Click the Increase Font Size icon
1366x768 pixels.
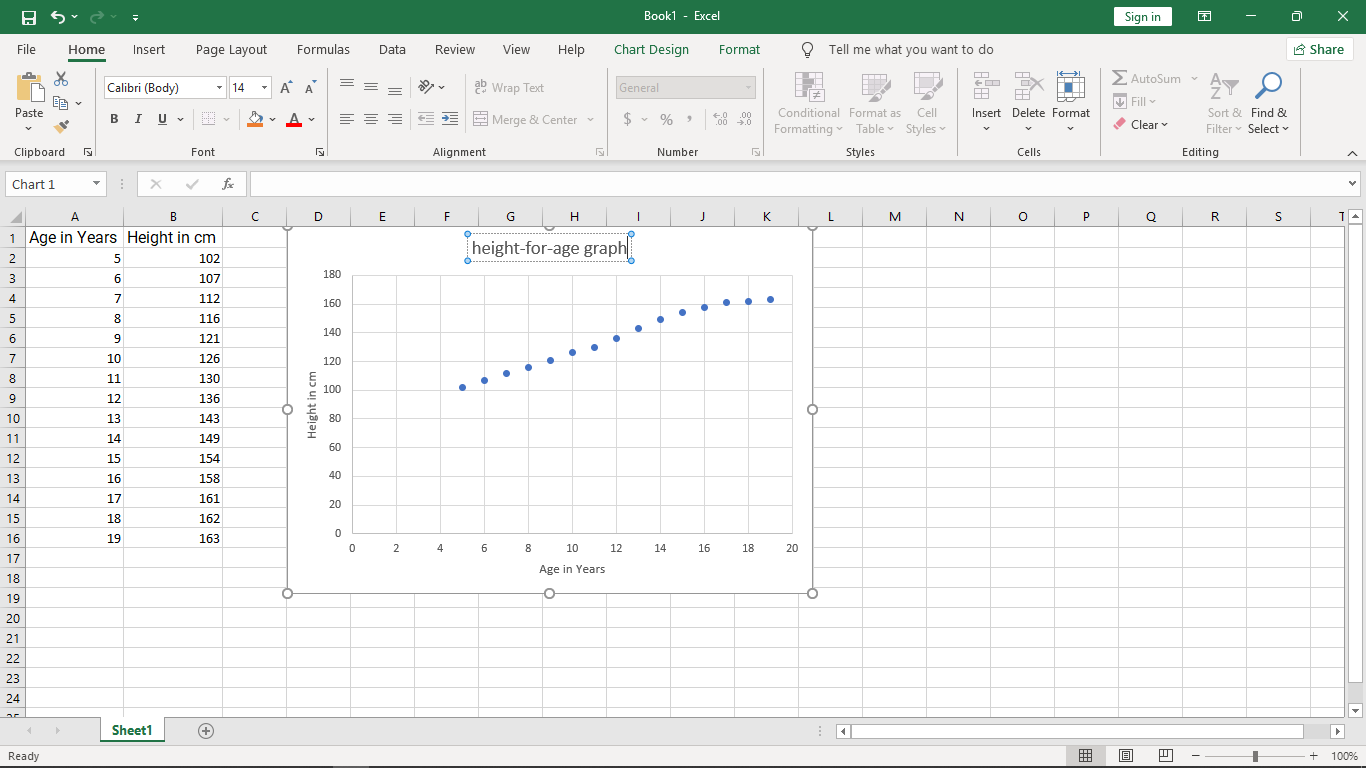pyautogui.click(x=287, y=88)
